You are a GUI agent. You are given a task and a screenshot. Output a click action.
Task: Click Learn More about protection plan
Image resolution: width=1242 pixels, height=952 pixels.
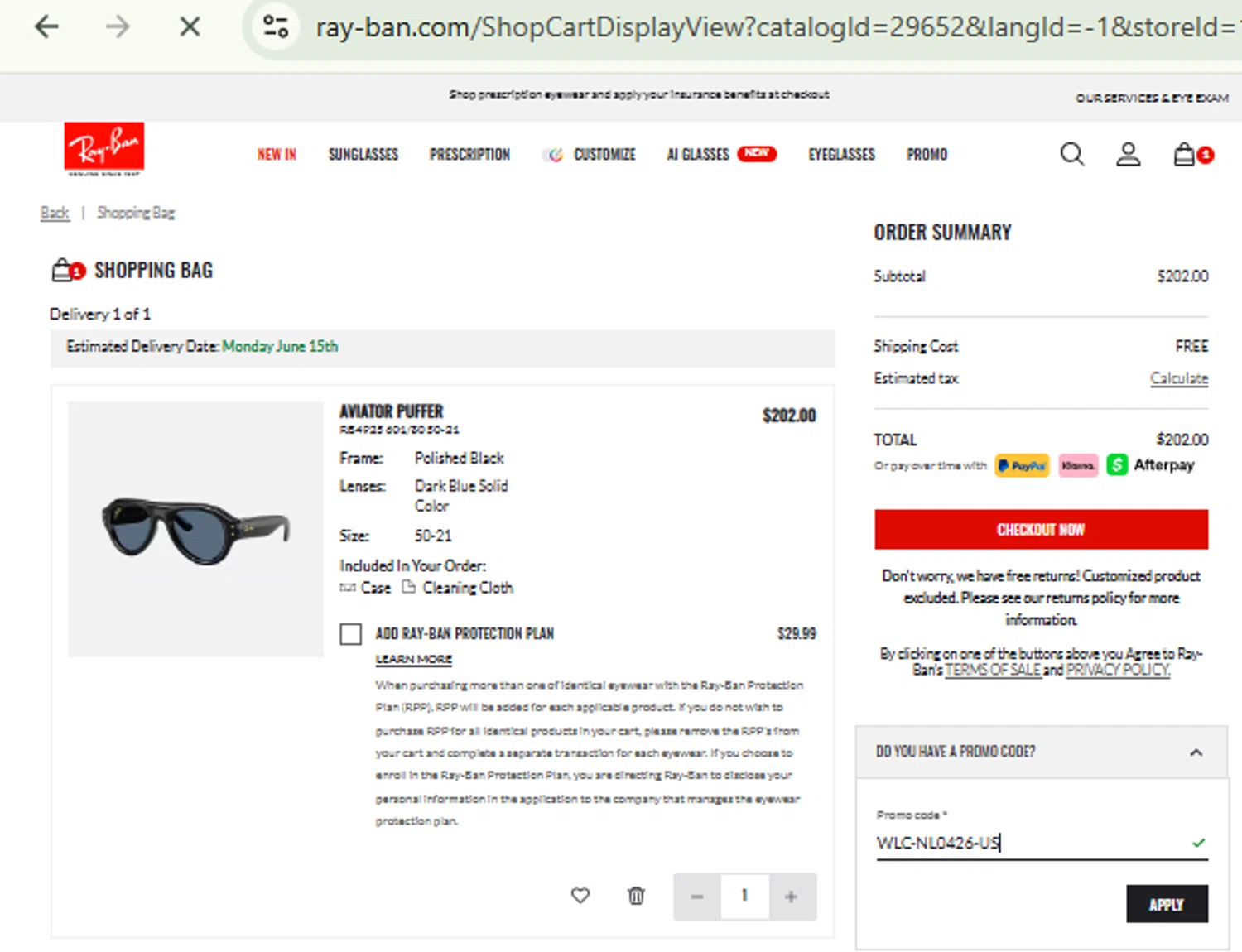pos(413,659)
